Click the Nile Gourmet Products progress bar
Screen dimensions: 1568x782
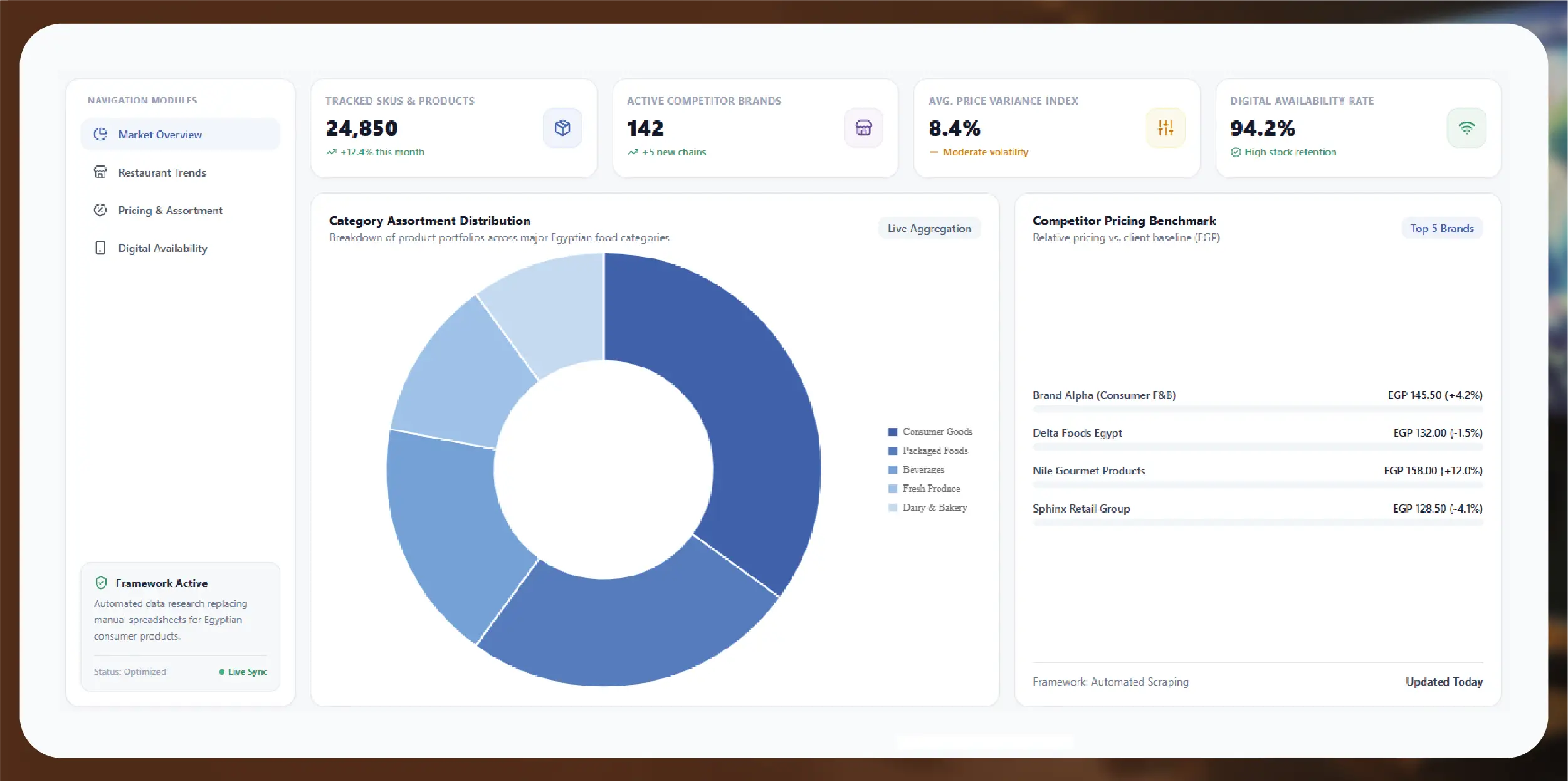[1258, 485]
